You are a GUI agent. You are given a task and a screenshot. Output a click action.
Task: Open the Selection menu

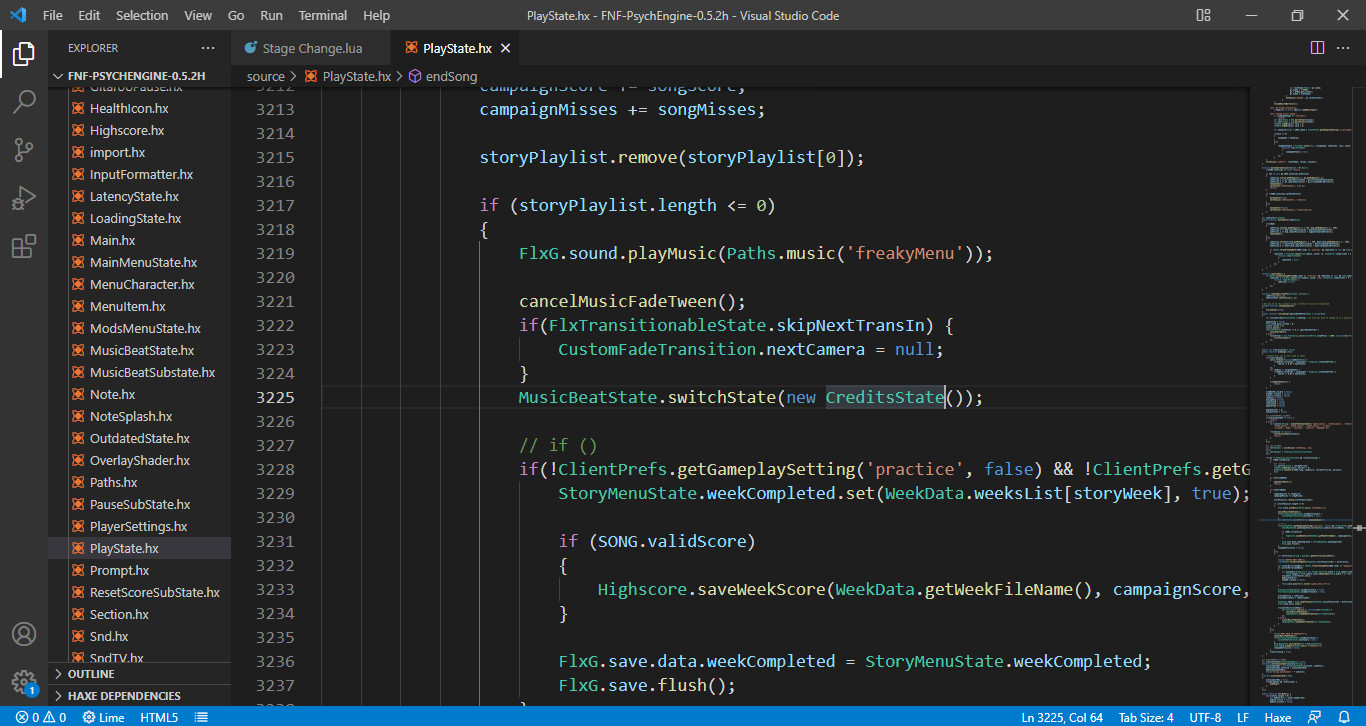[142, 15]
